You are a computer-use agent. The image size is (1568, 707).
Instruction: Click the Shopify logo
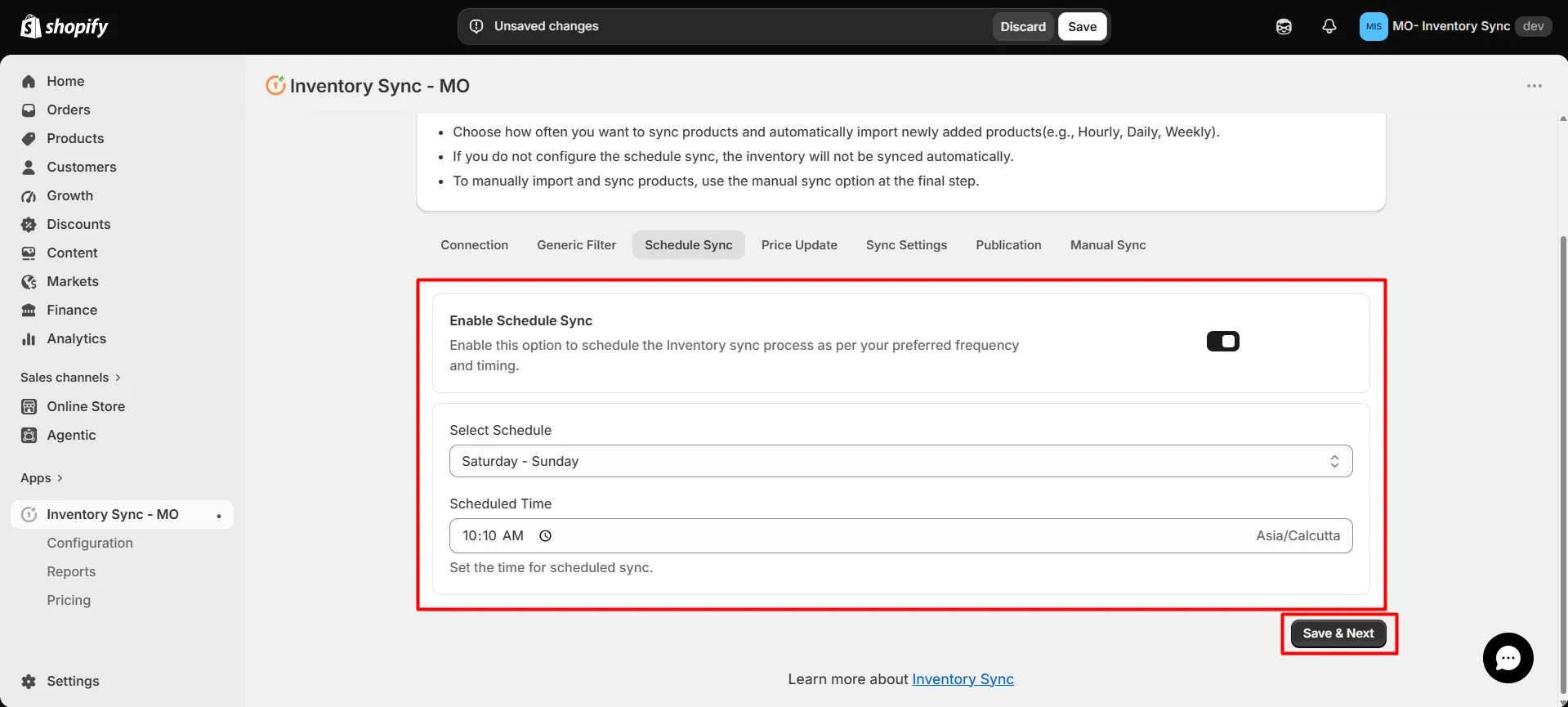(65, 26)
